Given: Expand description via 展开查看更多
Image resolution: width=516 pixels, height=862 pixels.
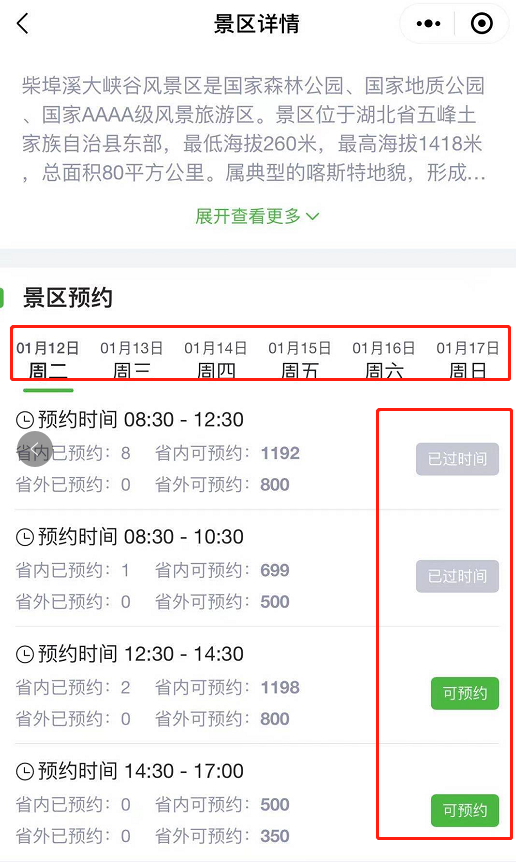Looking at the screenshot, I should point(257,216).
